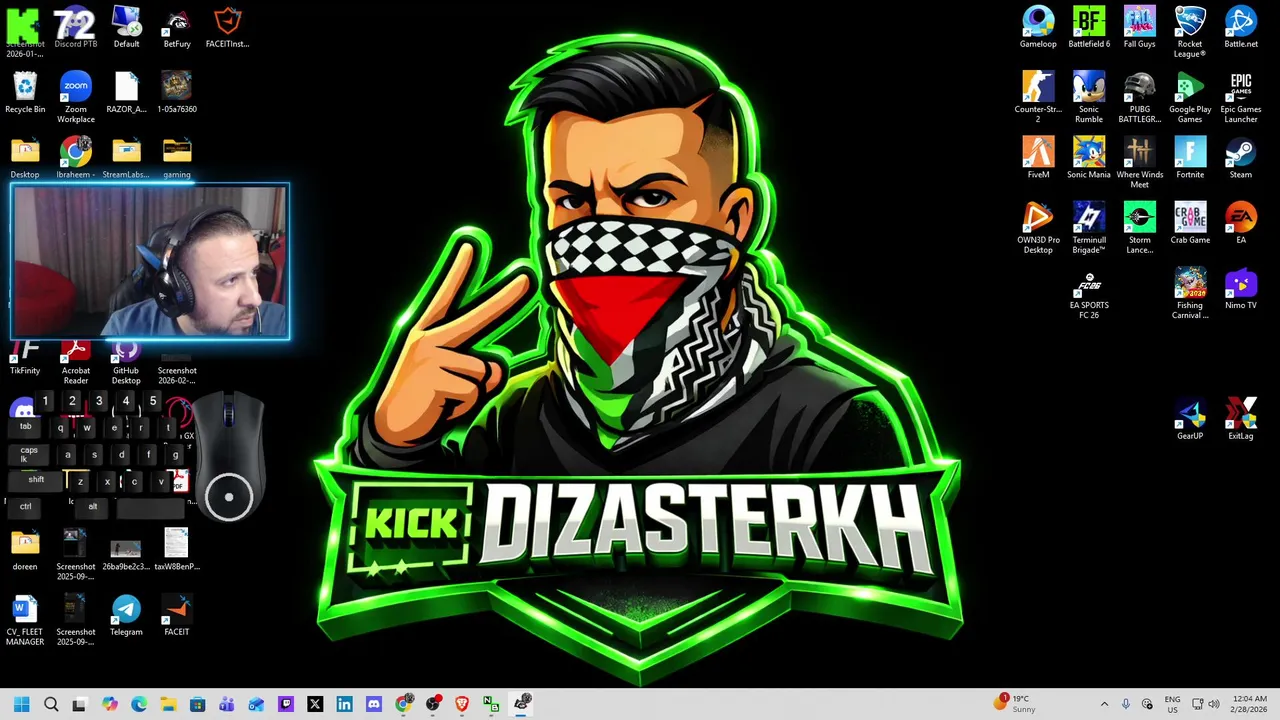This screenshot has height=720, width=1280.
Task: Select the Sonic Mania icon
Action: coord(1089,158)
